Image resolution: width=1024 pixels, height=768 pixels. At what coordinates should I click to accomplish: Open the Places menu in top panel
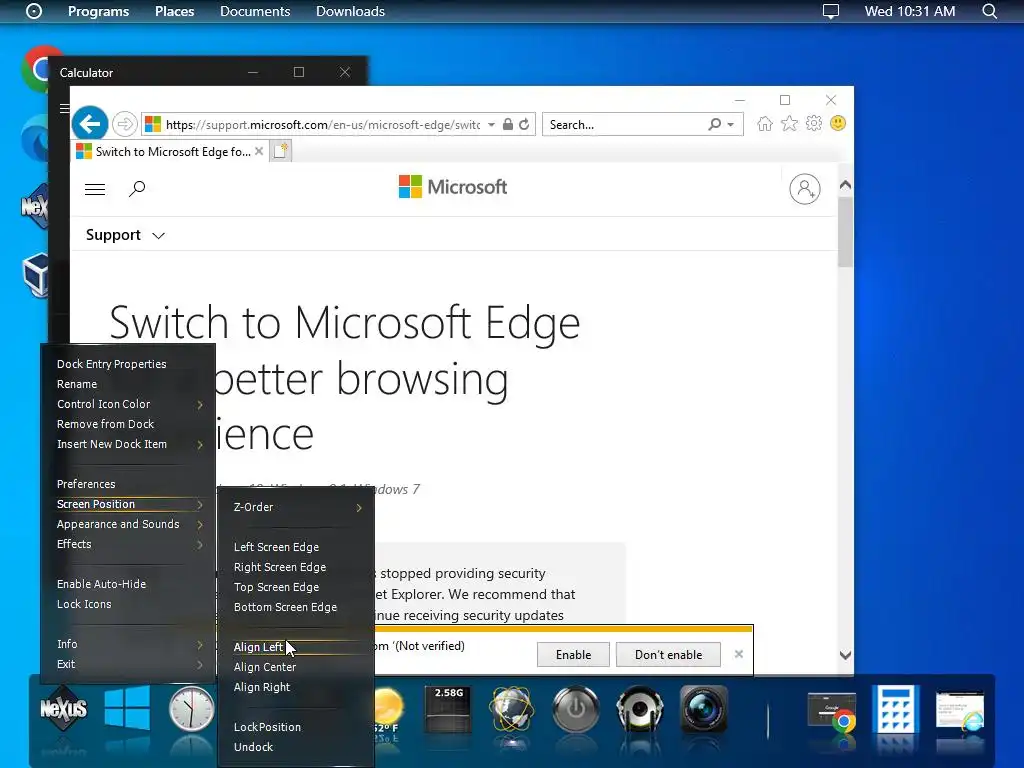174,11
